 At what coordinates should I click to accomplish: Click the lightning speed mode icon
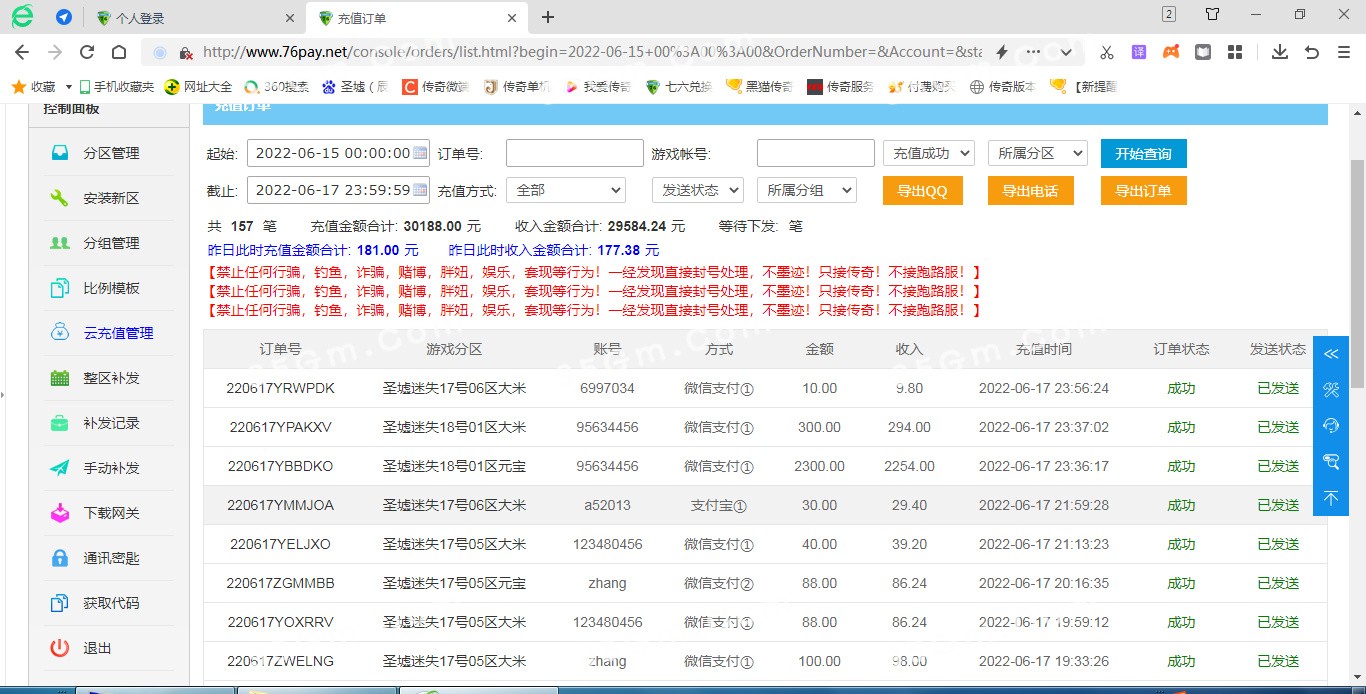click(1002, 52)
